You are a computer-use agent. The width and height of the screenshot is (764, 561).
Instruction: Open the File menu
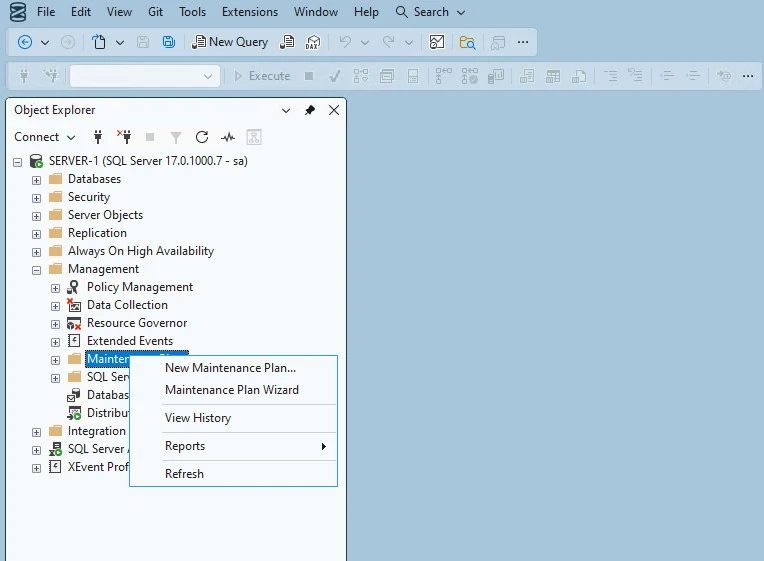46,12
